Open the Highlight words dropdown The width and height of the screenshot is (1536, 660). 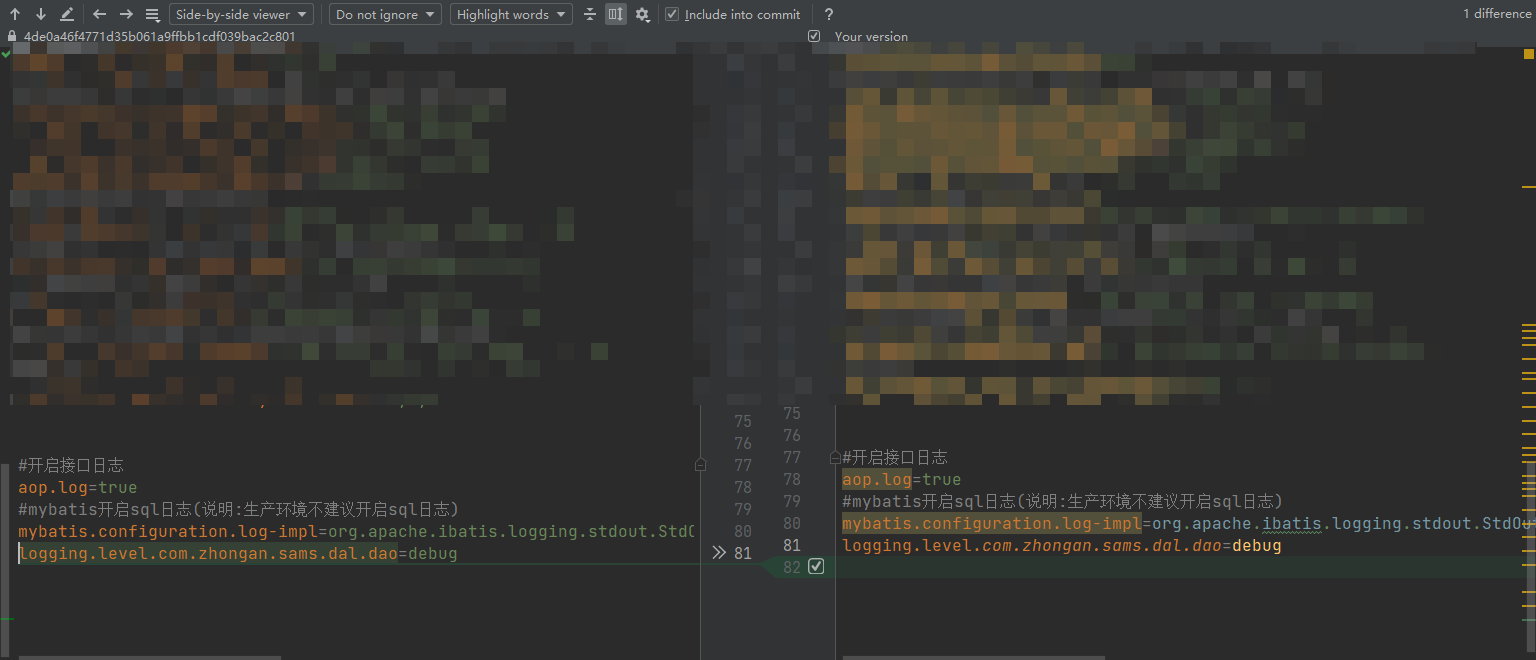click(x=511, y=14)
